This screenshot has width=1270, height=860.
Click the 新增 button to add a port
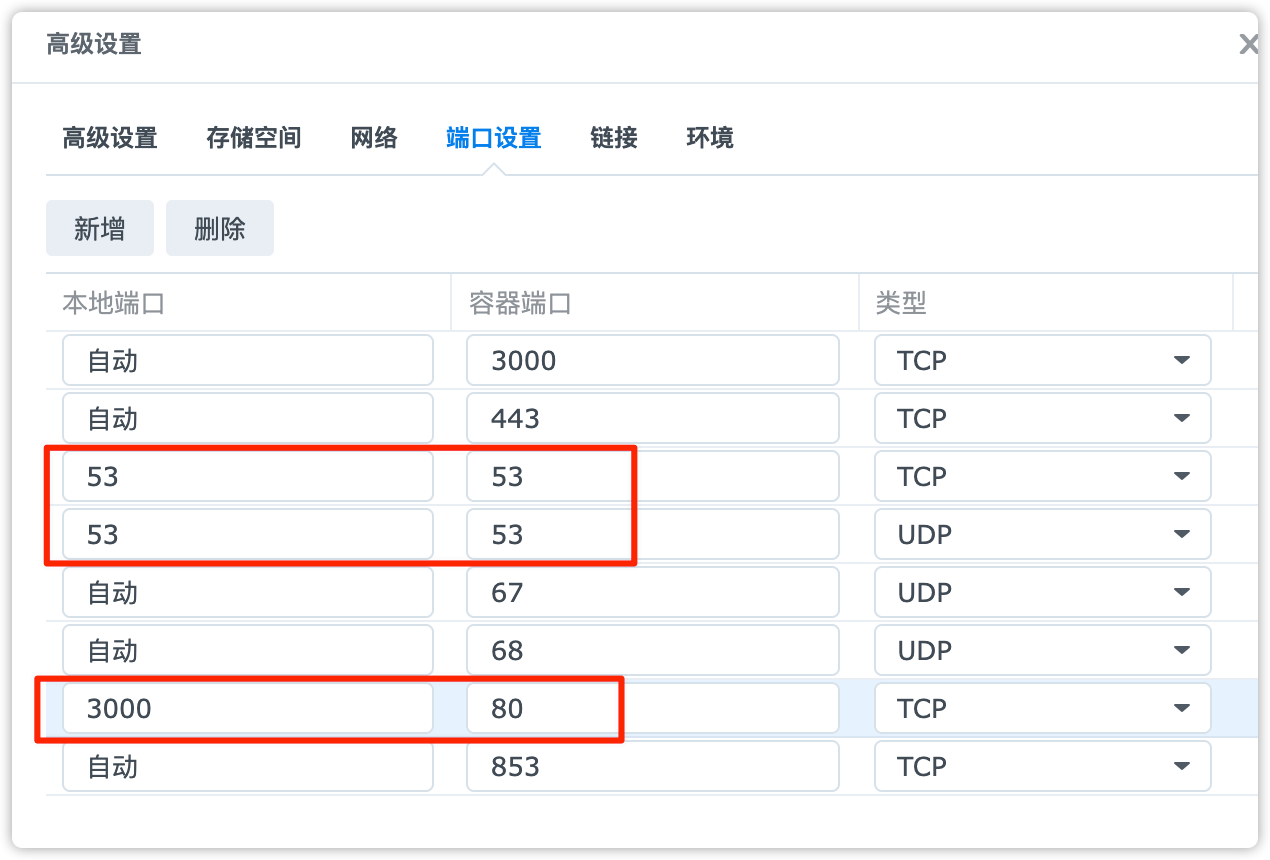click(99, 228)
